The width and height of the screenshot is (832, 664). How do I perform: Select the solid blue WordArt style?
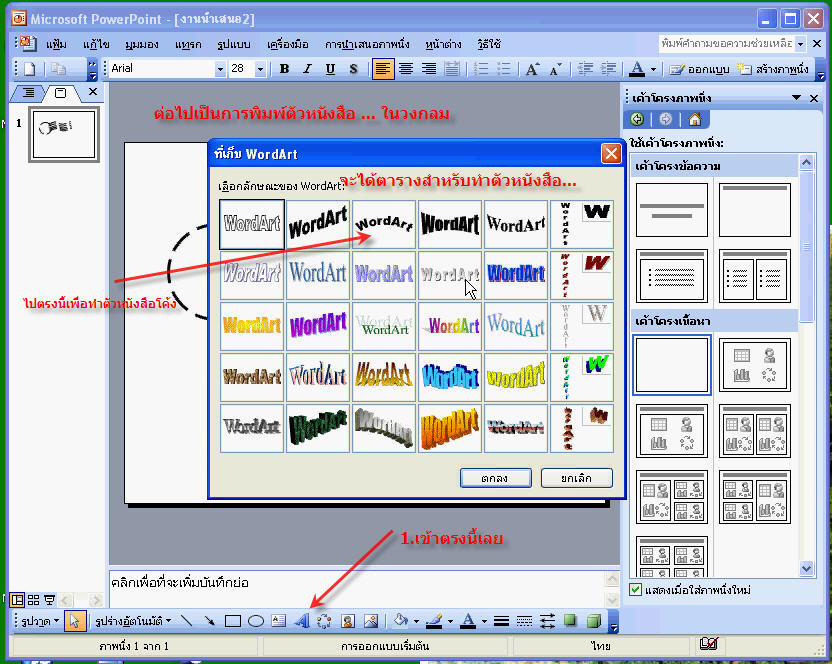pos(516,275)
